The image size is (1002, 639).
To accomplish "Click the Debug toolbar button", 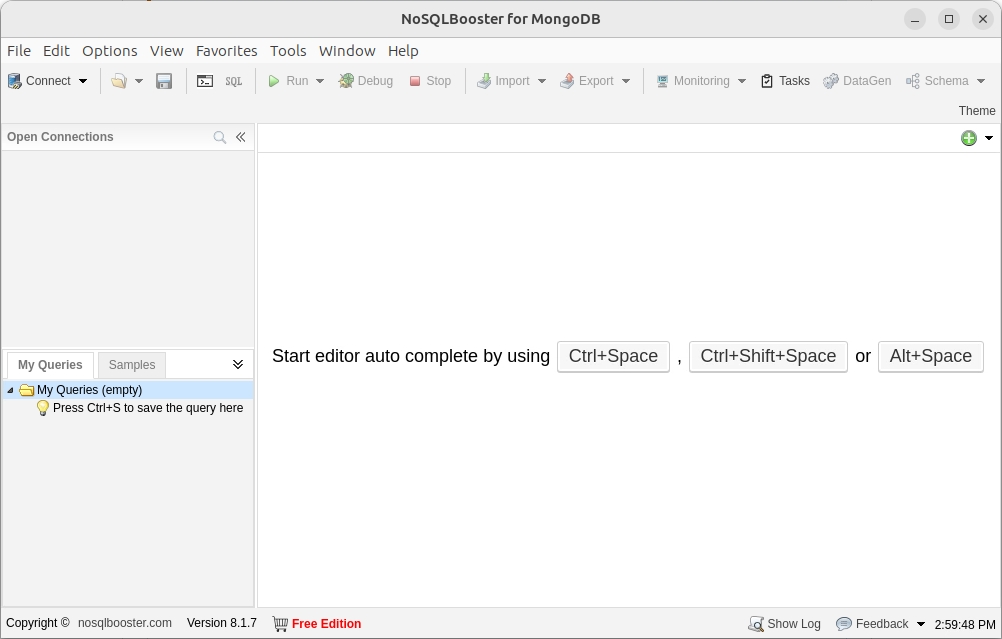I will [365, 81].
